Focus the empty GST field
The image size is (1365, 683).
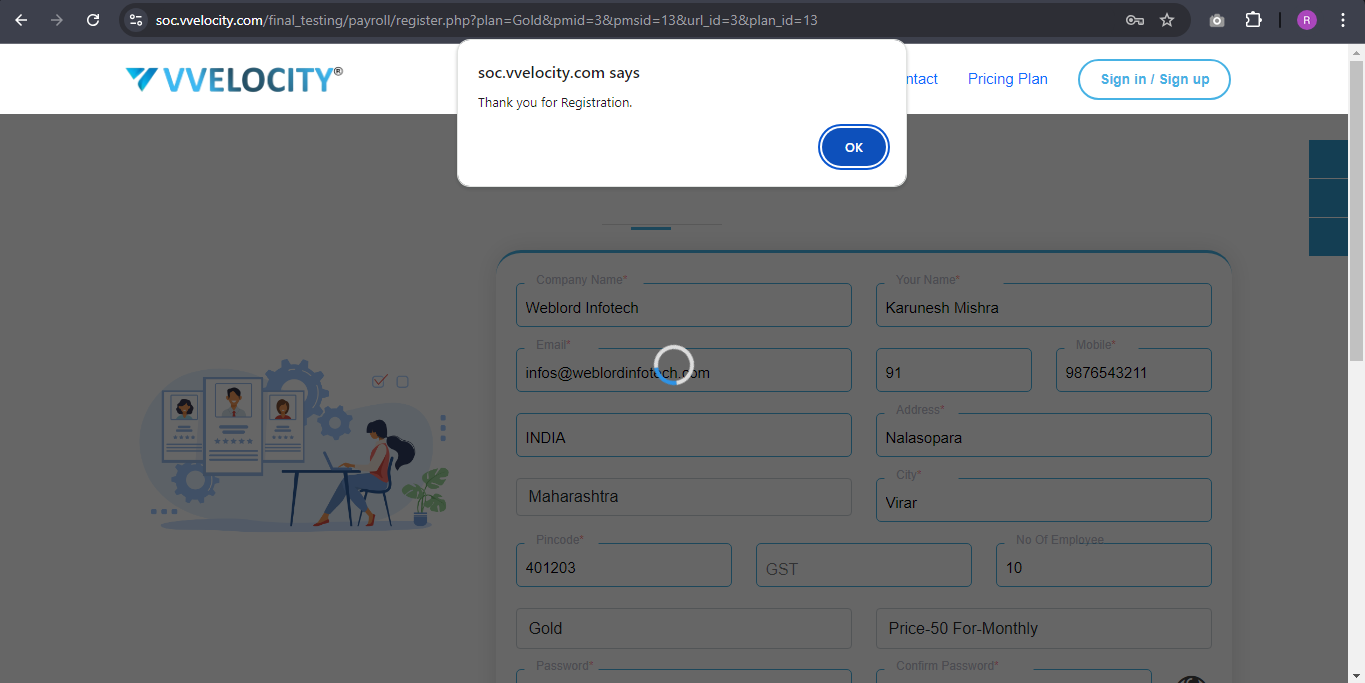pos(863,567)
